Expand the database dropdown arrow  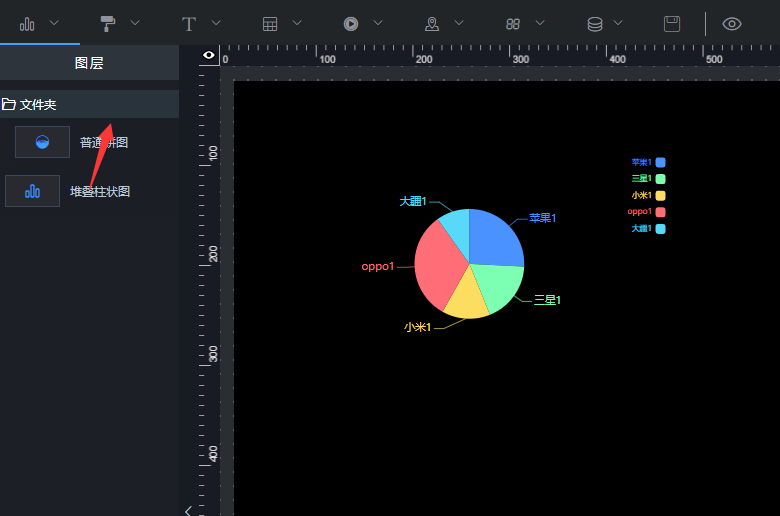(x=618, y=23)
